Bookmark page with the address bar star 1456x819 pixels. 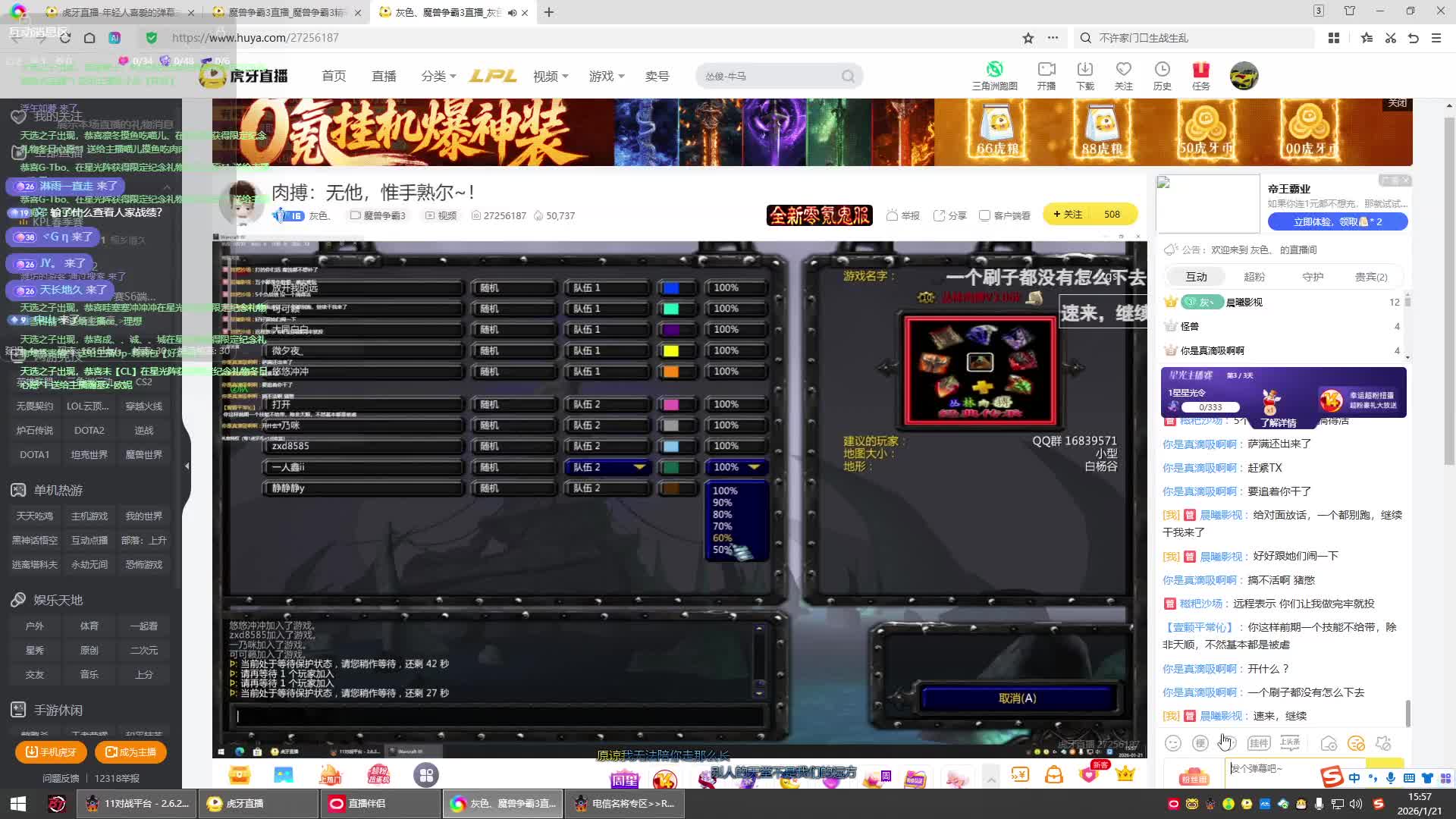(x=1028, y=38)
